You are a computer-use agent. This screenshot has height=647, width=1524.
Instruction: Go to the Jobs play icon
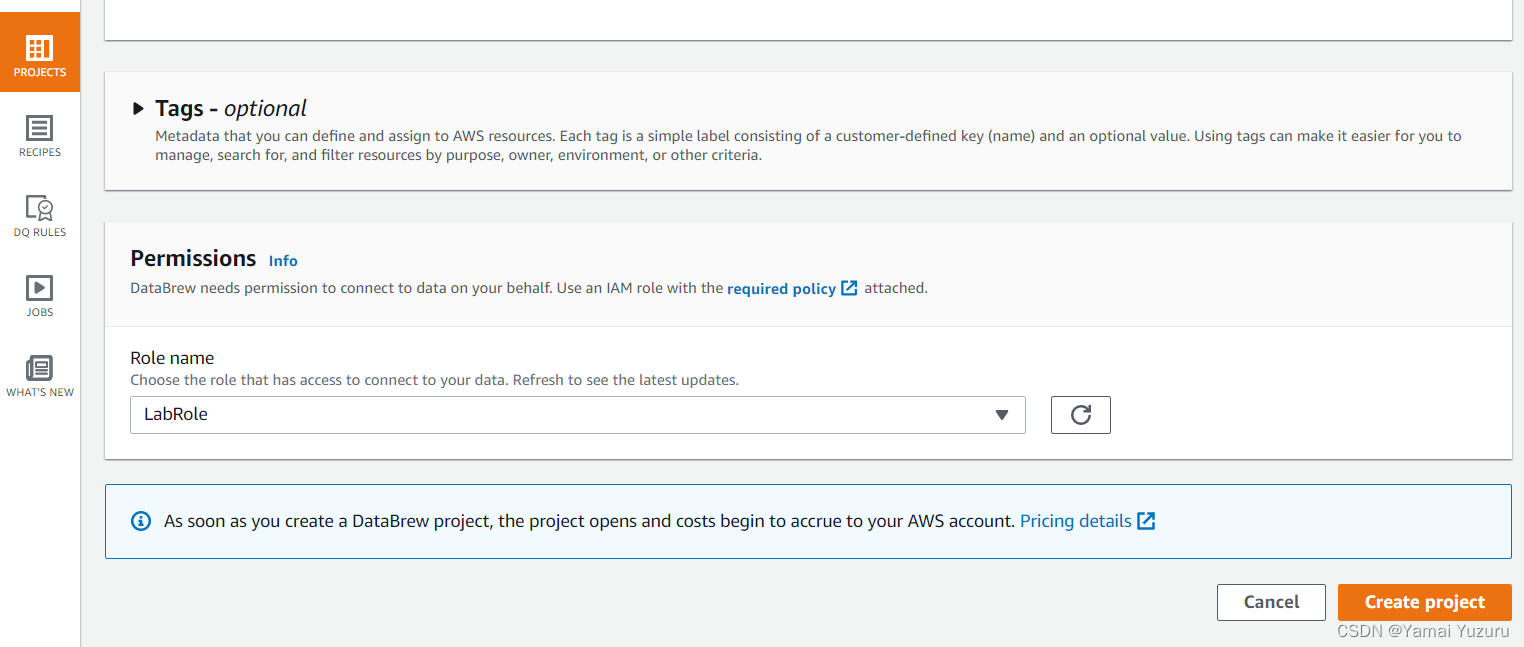coord(40,288)
